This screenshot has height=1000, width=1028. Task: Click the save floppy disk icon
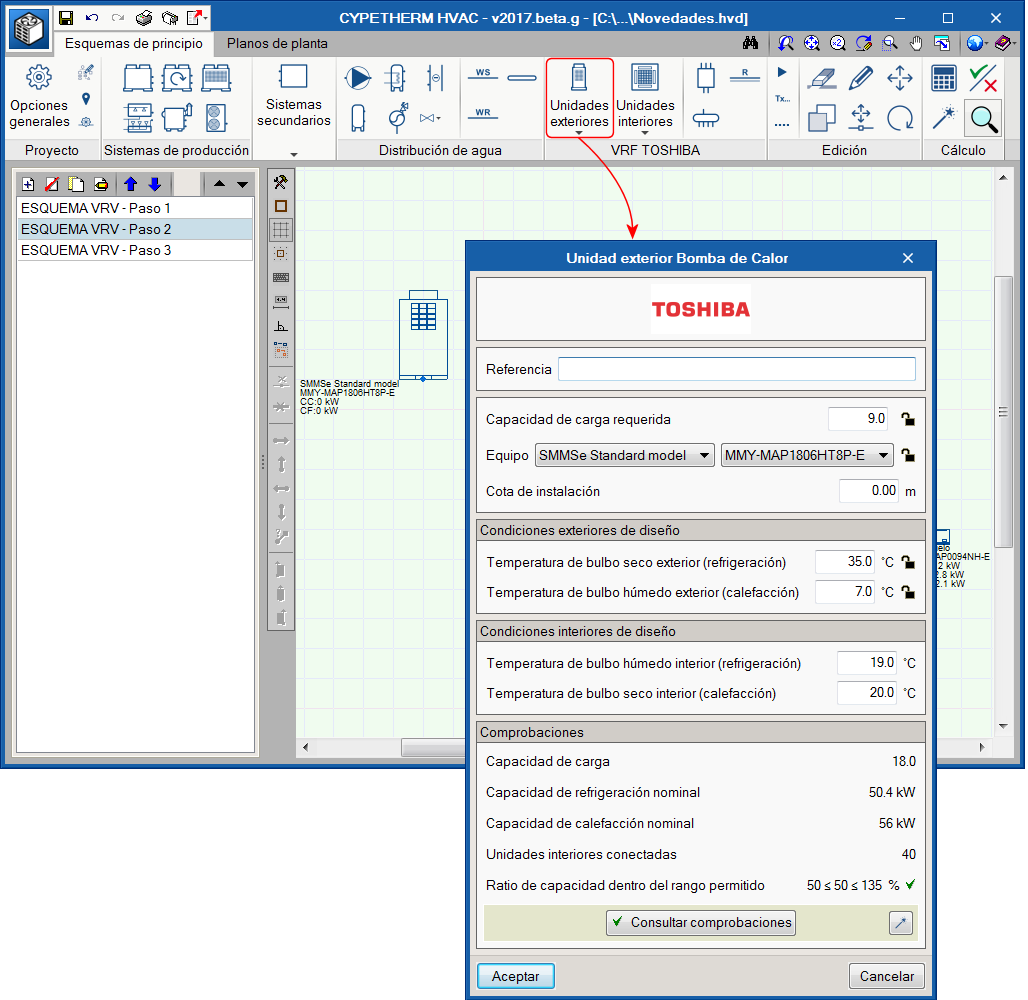(x=66, y=18)
